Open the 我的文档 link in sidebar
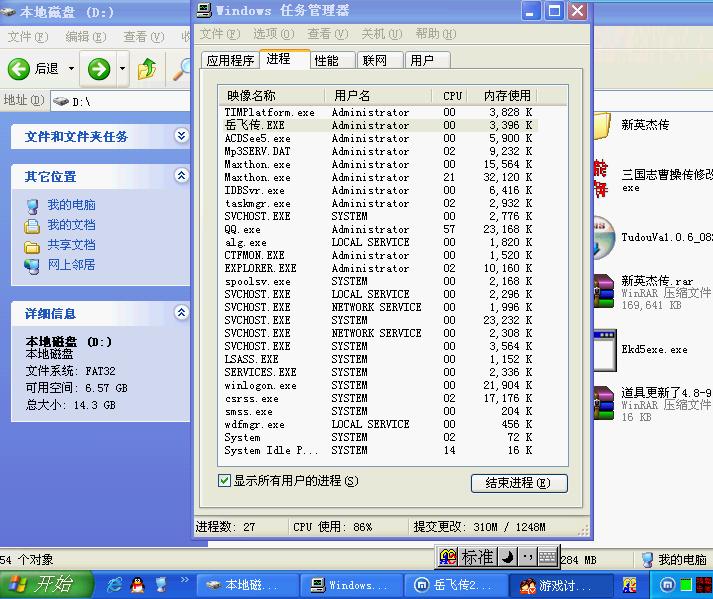The image size is (713, 599). coord(71,225)
